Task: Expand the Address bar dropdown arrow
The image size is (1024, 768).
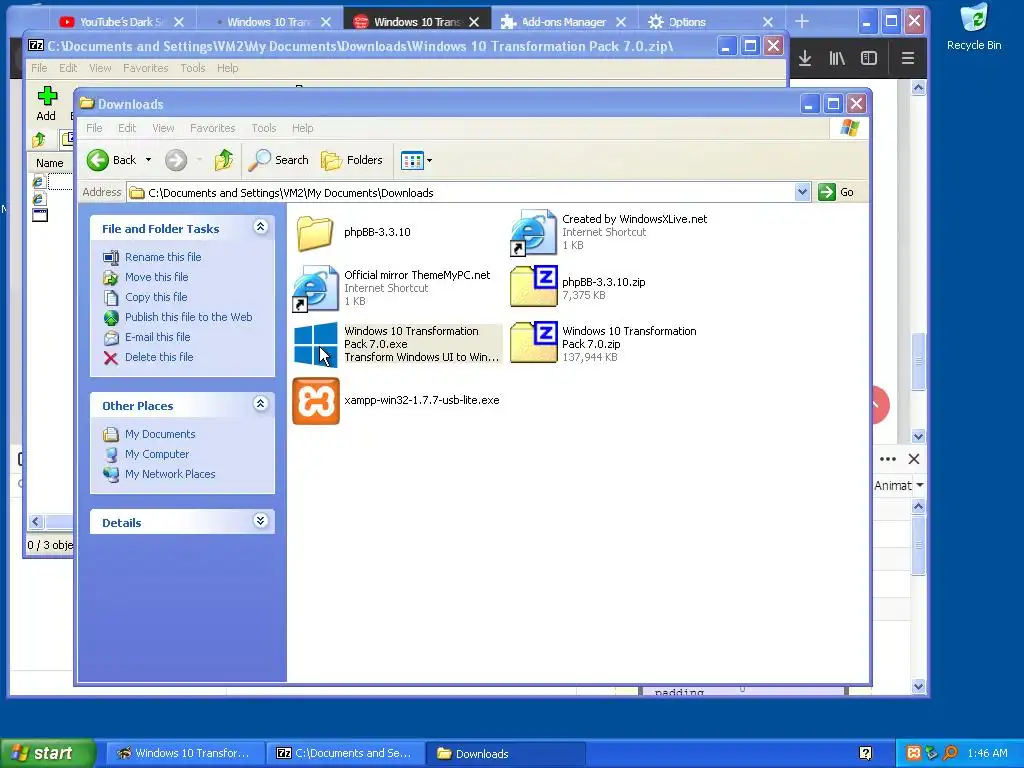Action: point(802,192)
